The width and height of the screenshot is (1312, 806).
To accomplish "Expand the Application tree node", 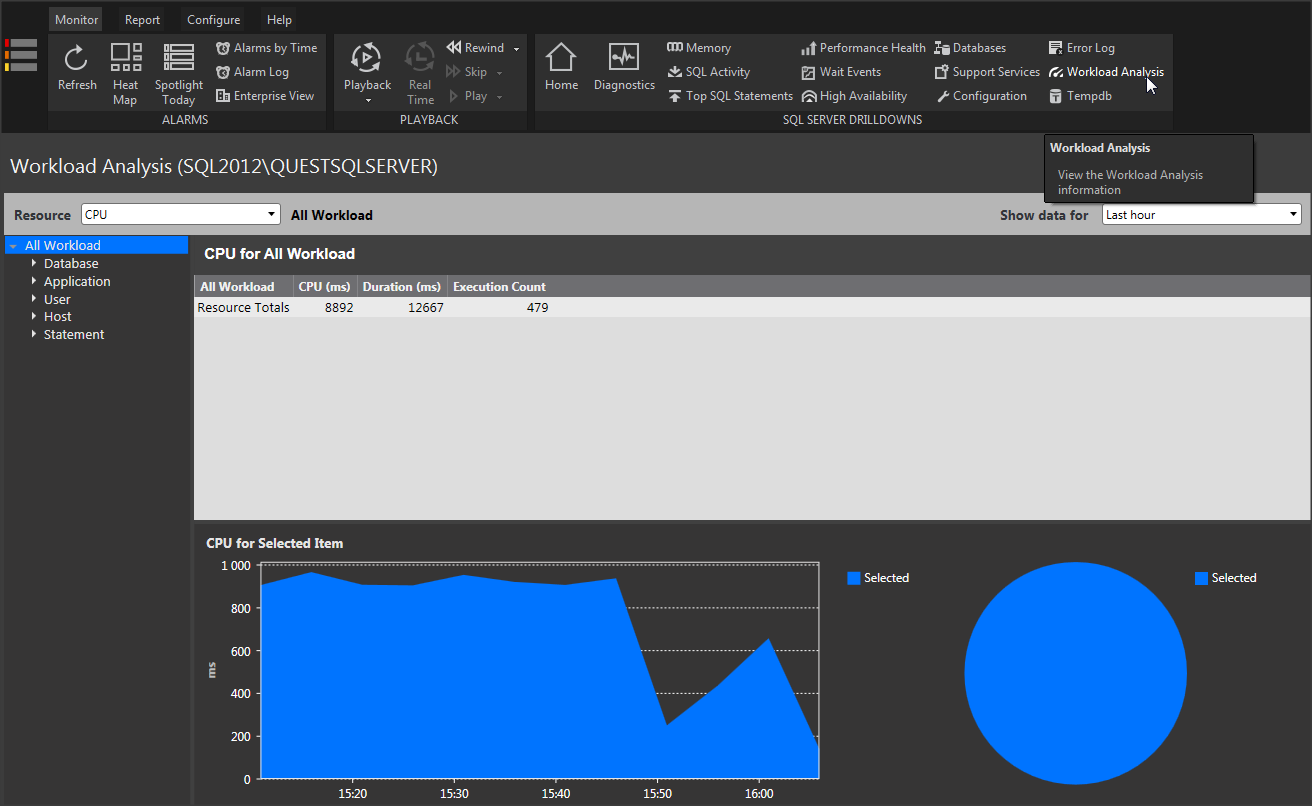I will point(34,281).
